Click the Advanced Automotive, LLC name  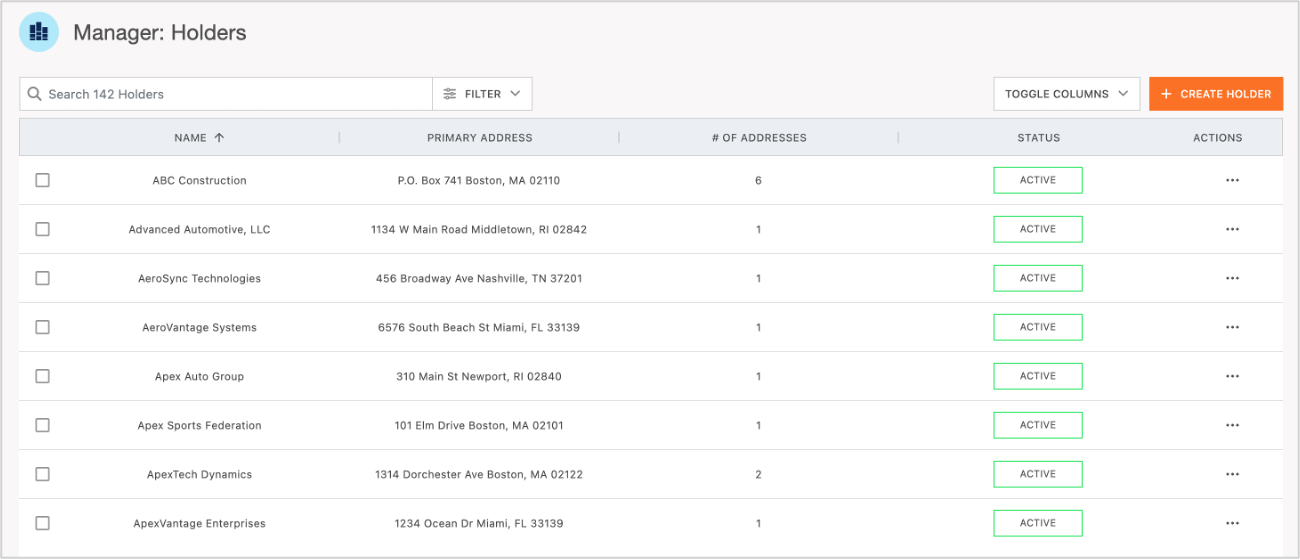tap(199, 230)
